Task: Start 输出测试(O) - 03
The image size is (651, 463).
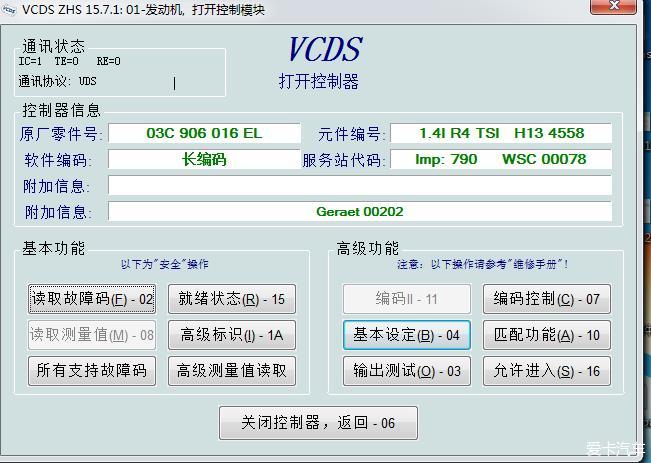Action: click(407, 370)
